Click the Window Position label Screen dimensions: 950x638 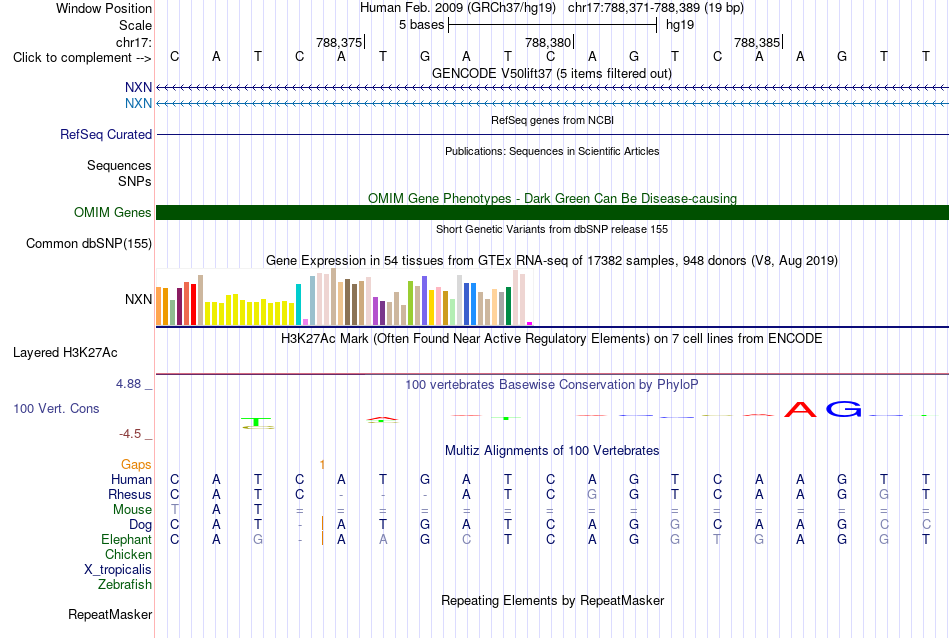point(104,8)
